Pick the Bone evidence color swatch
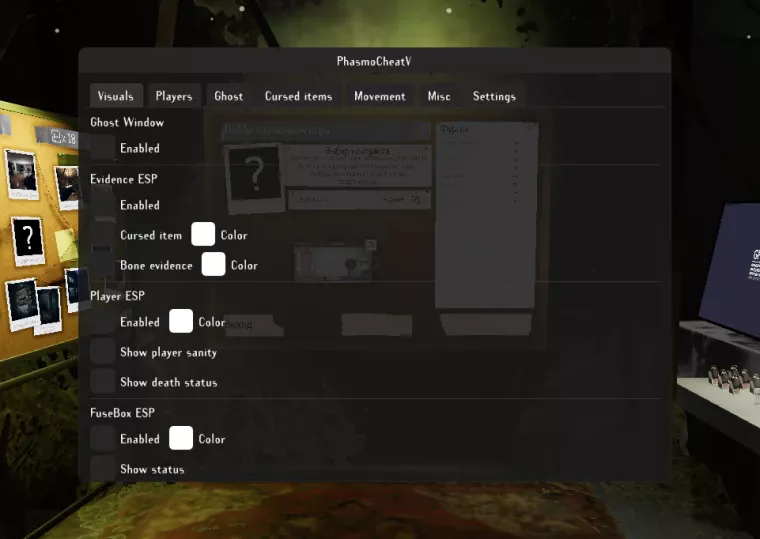 coord(213,265)
